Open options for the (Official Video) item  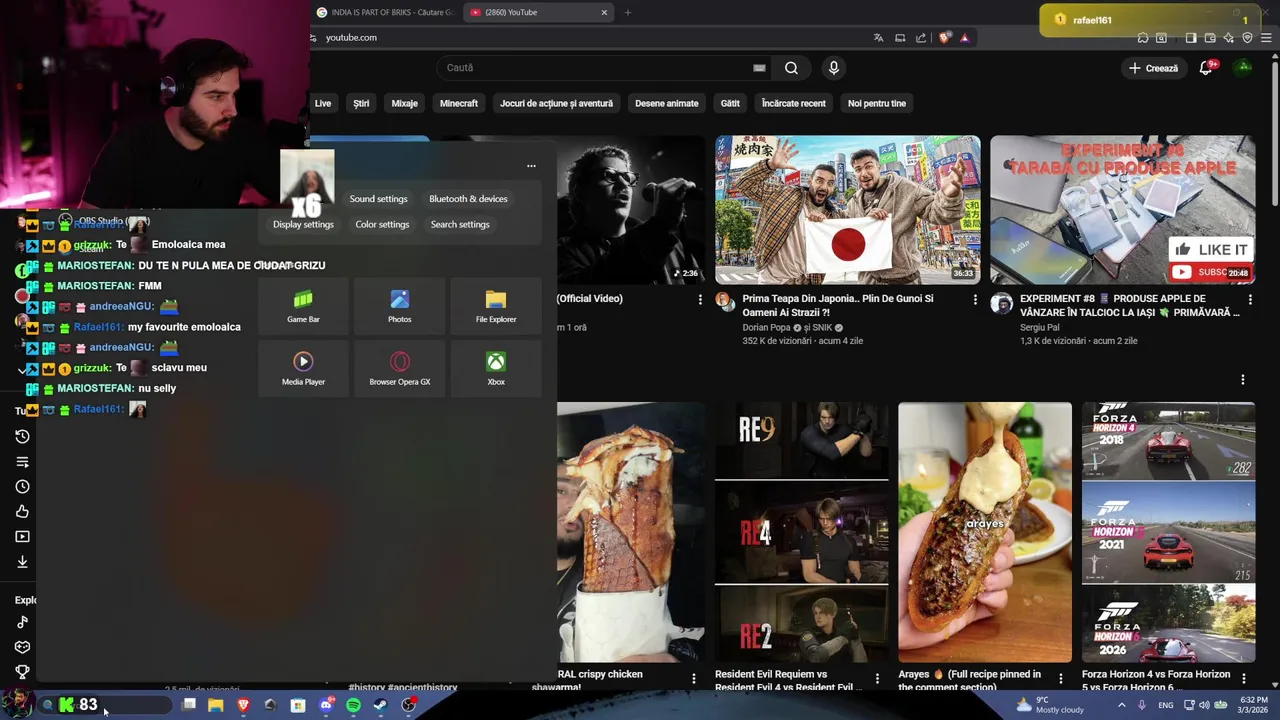(x=700, y=299)
